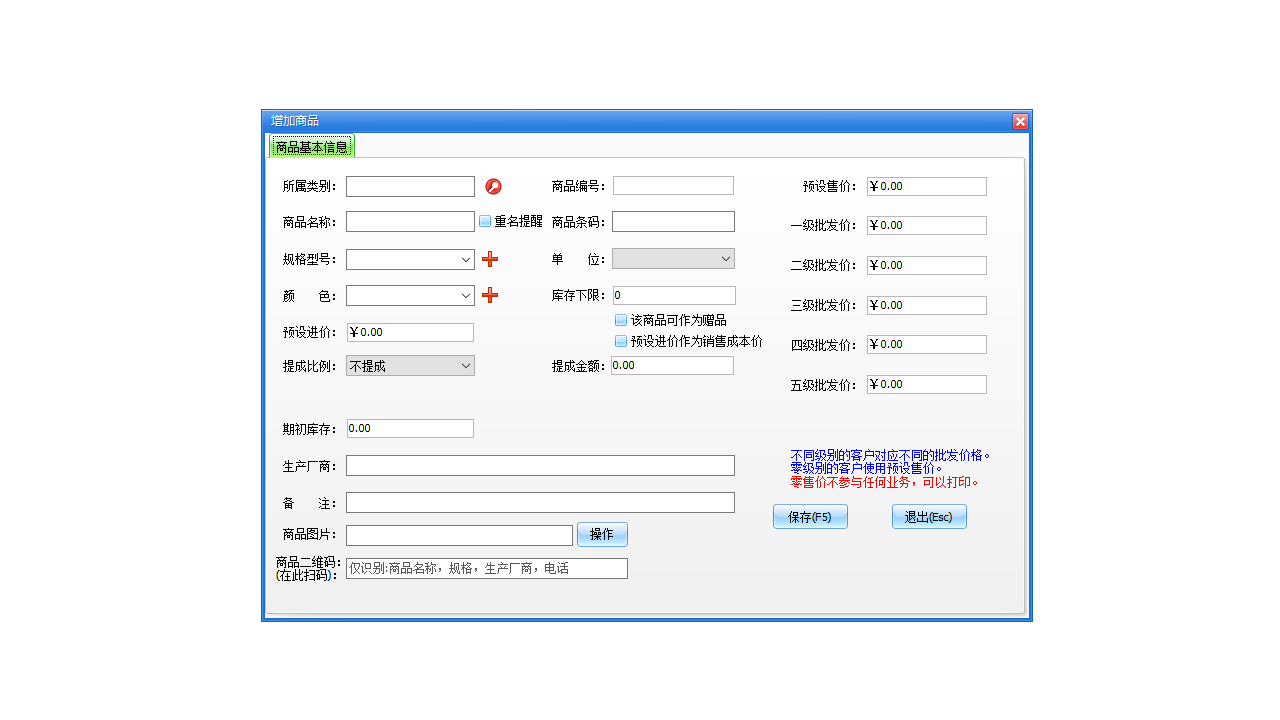The height and width of the screenshot is (720, 1280).
Task: Click the category lookup magnifier icon
Action: (x=495, y=185)
